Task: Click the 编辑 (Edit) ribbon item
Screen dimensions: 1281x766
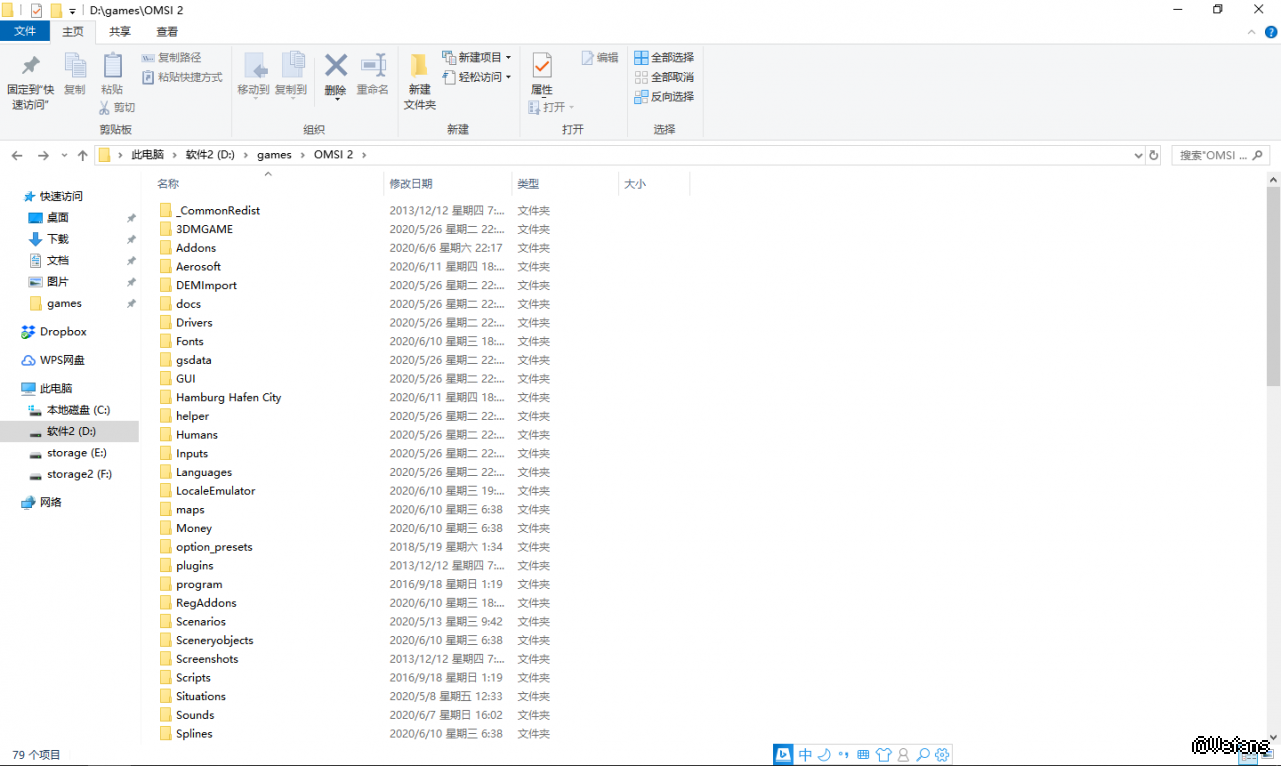Action: pos(600,58)
